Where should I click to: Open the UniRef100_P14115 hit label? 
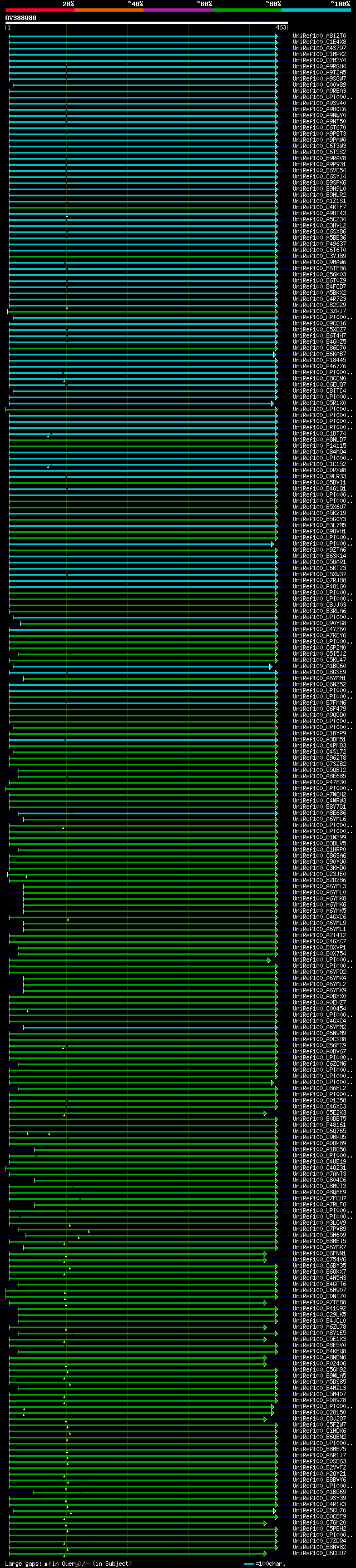click(x=319, y=446)
